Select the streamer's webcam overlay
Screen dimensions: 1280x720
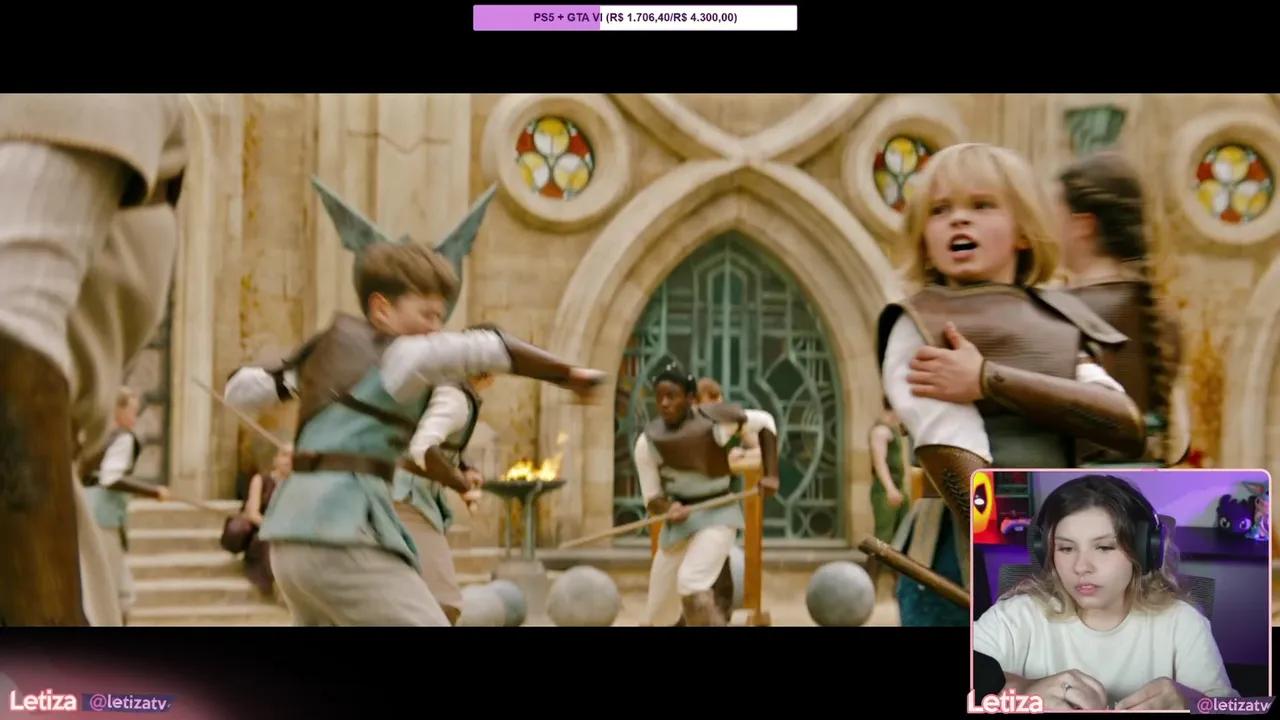[1121, 591]
